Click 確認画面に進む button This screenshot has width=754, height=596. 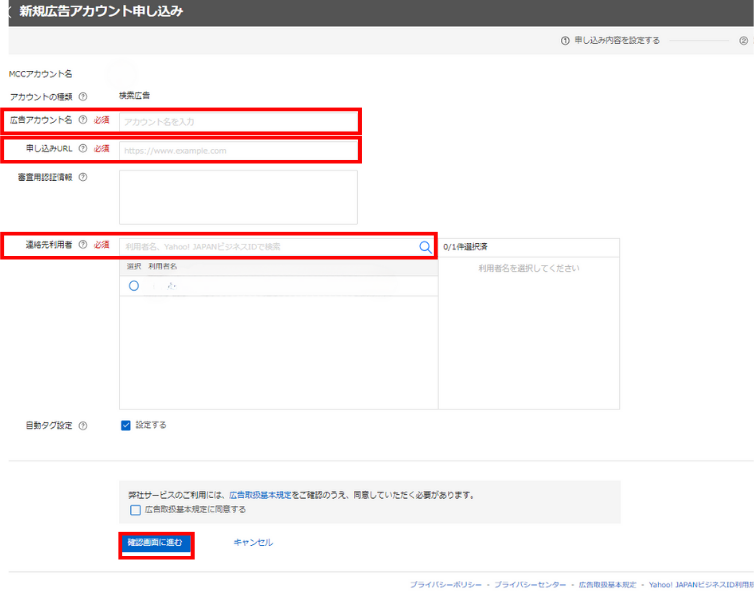155,543
